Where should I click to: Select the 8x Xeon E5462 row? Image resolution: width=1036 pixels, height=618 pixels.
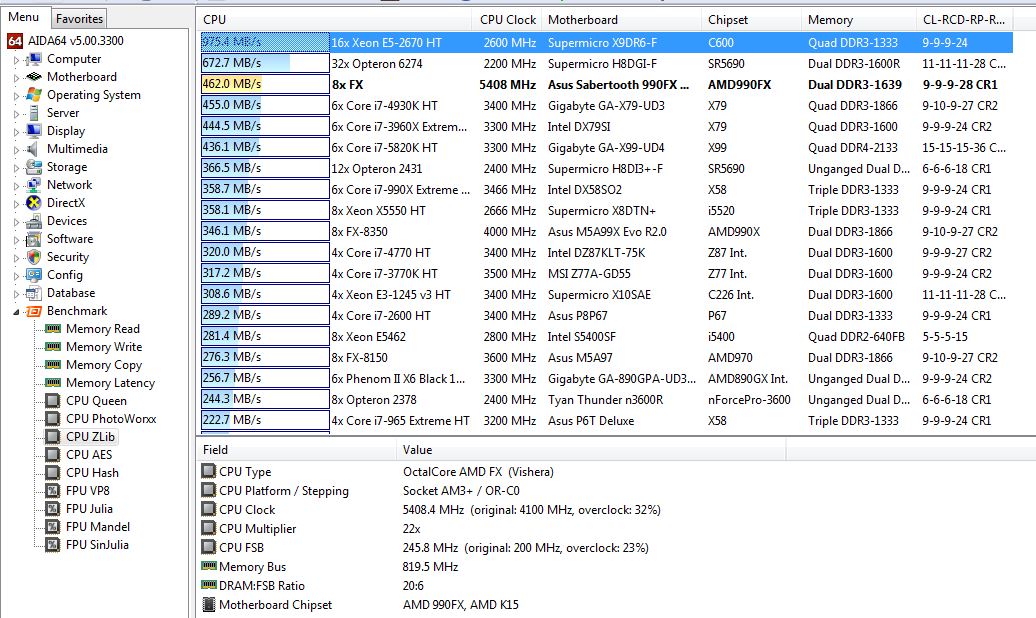point(607,337)
